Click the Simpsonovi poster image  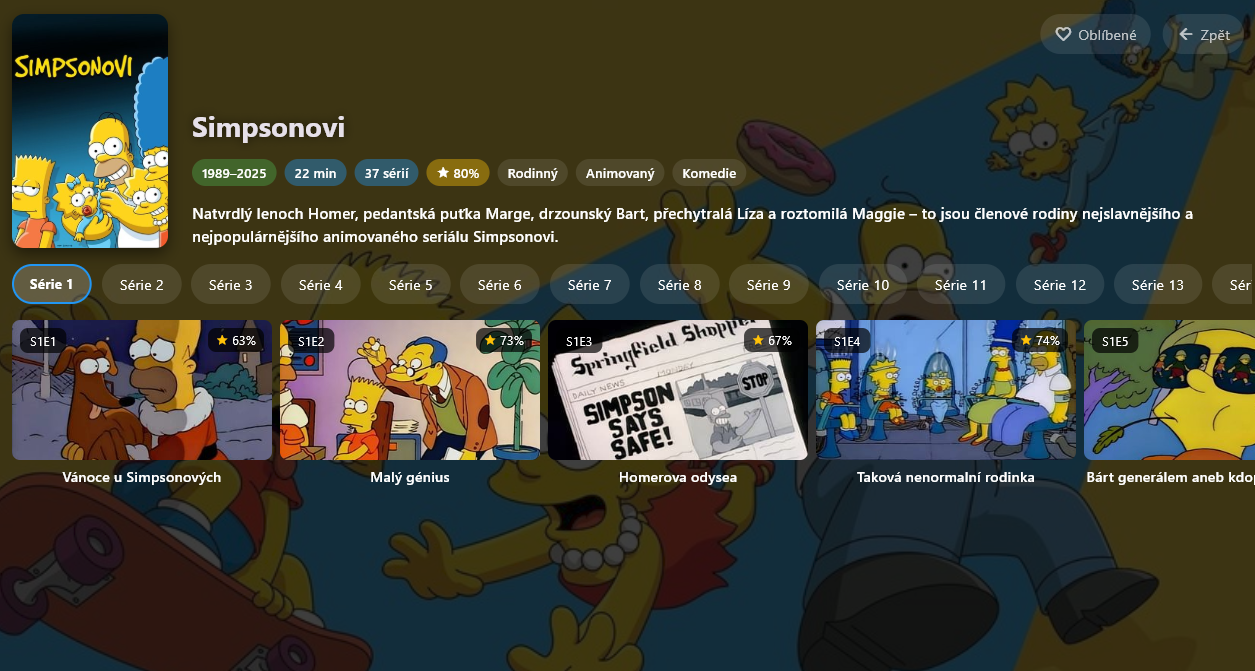(x=90, y=131)
